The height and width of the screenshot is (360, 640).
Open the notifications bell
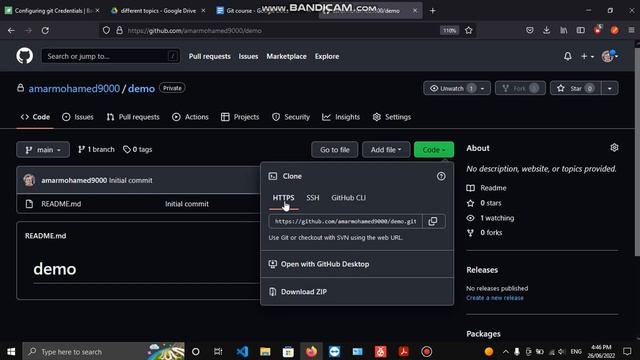point(567,56)
